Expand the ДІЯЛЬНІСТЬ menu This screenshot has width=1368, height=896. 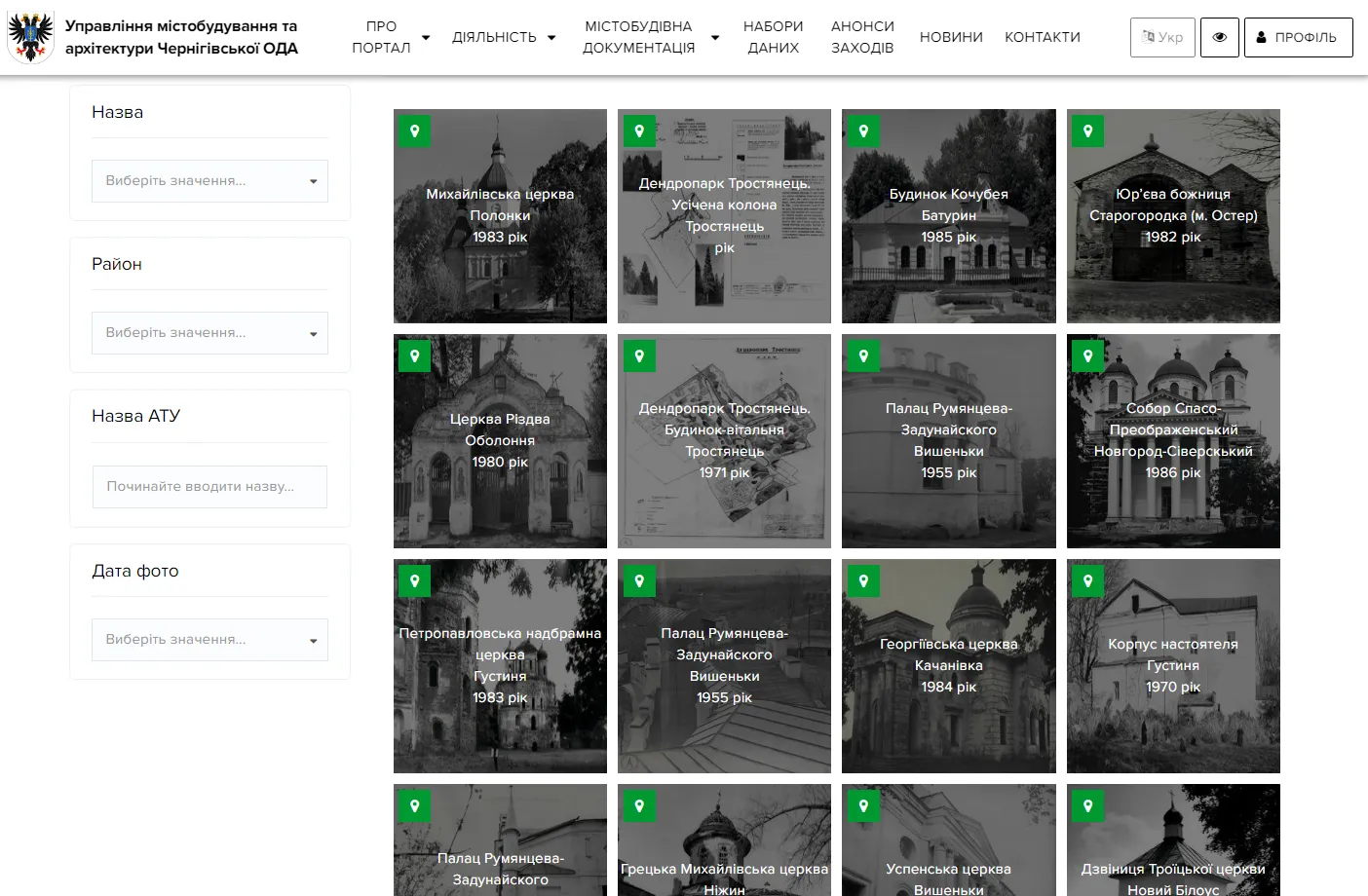(504, 37)
